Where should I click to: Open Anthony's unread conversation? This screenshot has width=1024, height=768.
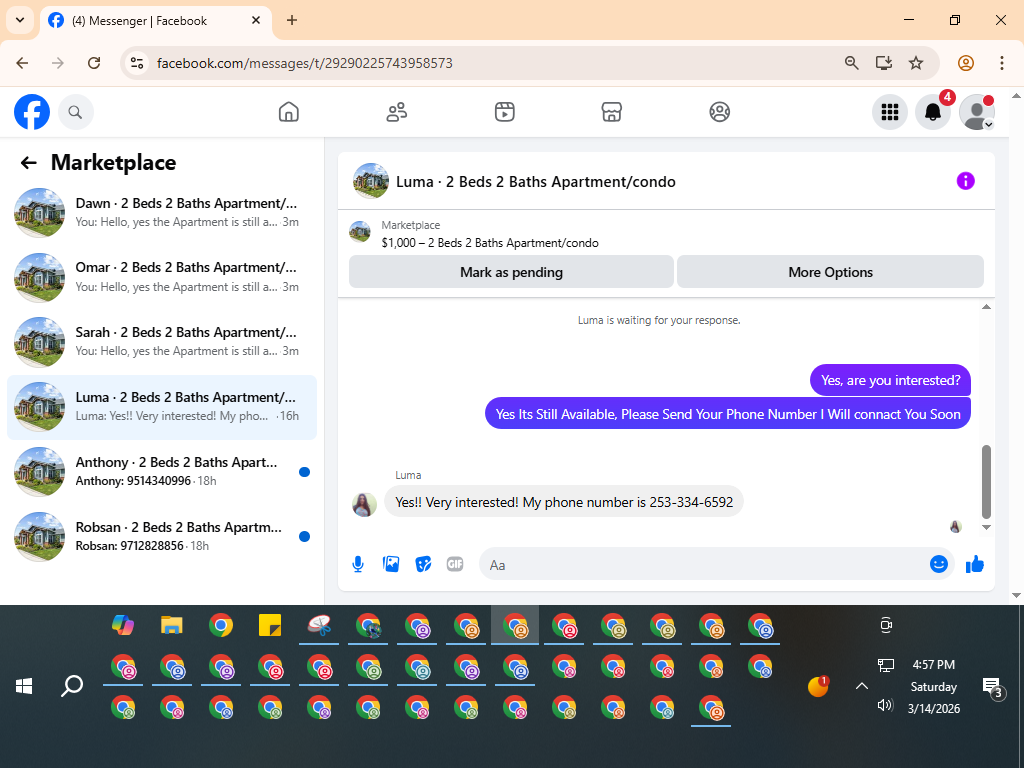pyautogui.click(x=162, y=472)
